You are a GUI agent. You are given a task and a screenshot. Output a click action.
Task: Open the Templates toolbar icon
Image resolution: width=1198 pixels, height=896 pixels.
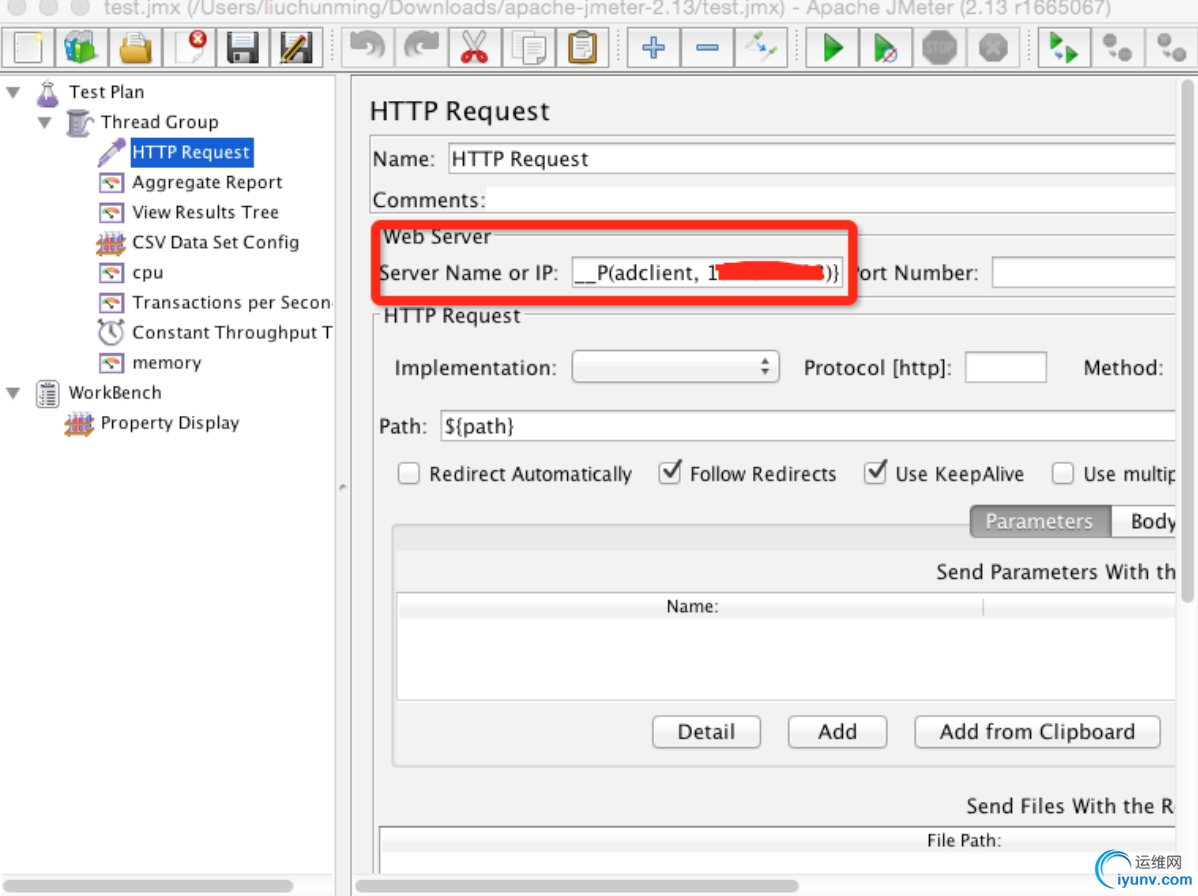pos(81,48)
